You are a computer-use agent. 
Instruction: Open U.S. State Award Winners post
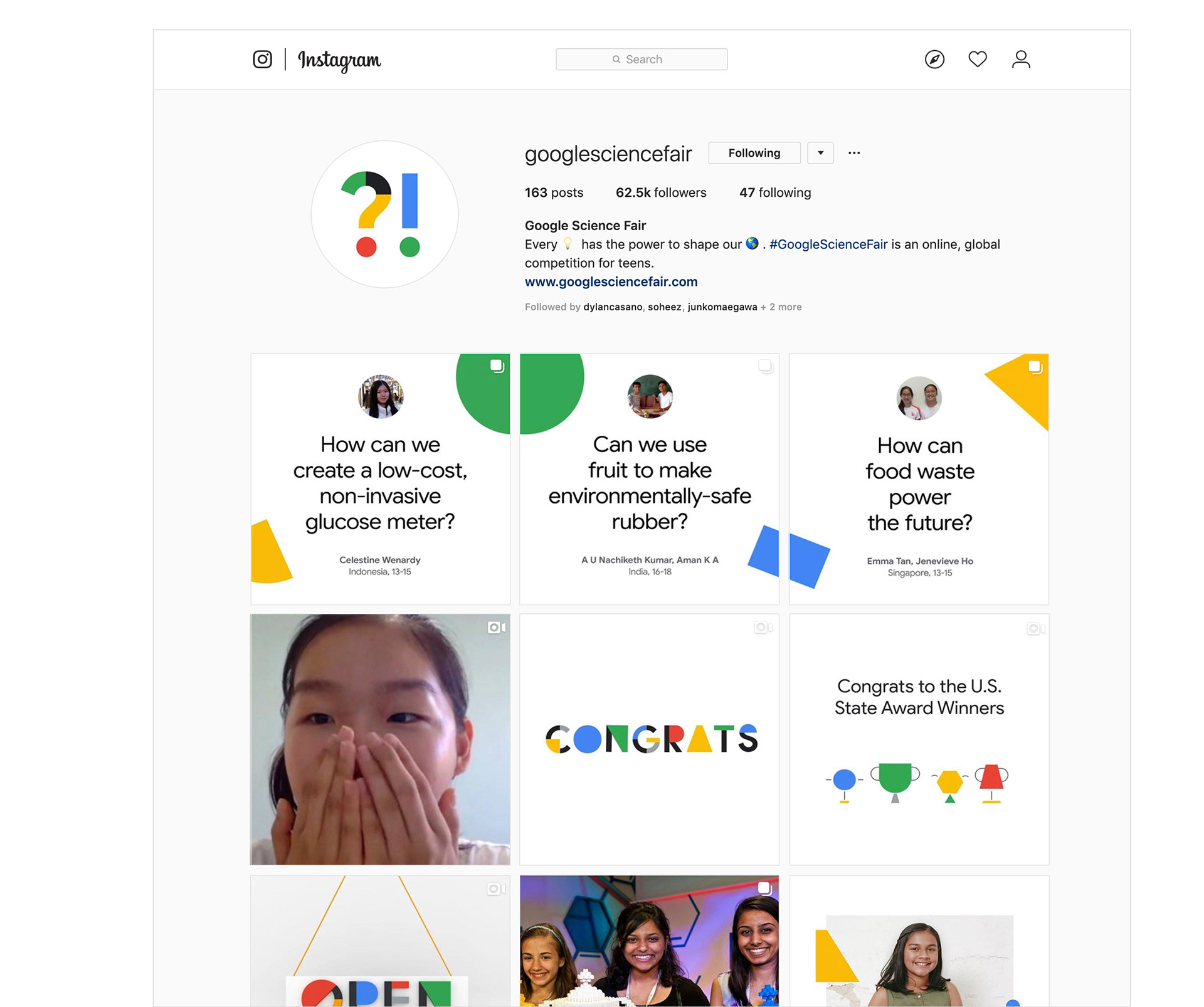tap(919, 739)
